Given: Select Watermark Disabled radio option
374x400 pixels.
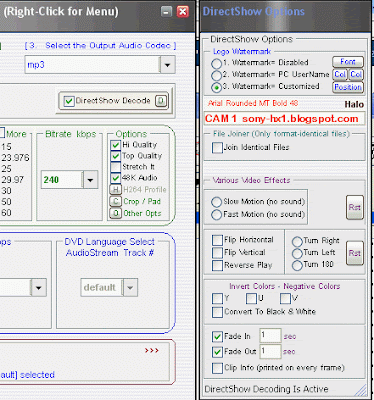Looking at the screenshot, I should (x=216, y=63).
